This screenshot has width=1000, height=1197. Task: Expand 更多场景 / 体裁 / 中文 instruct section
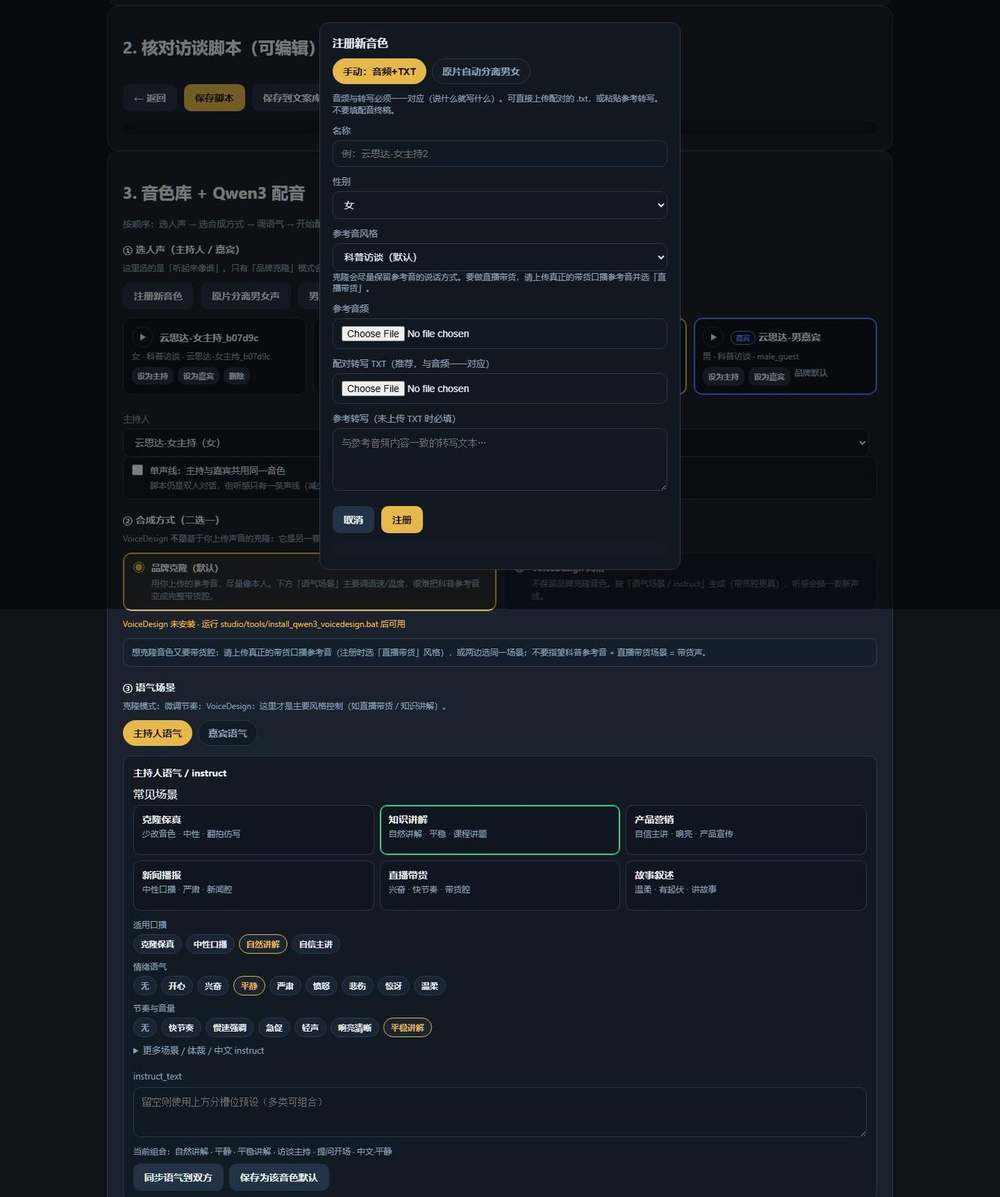pyautogui.click(x=199, y=1050)
